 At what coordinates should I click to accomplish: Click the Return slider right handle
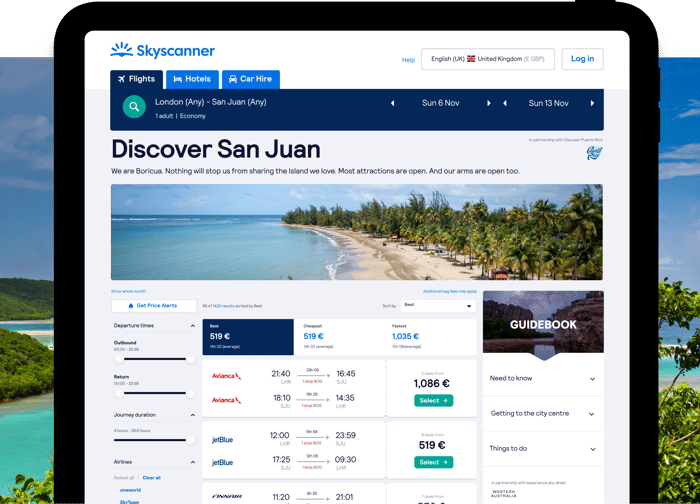(191, 393)
